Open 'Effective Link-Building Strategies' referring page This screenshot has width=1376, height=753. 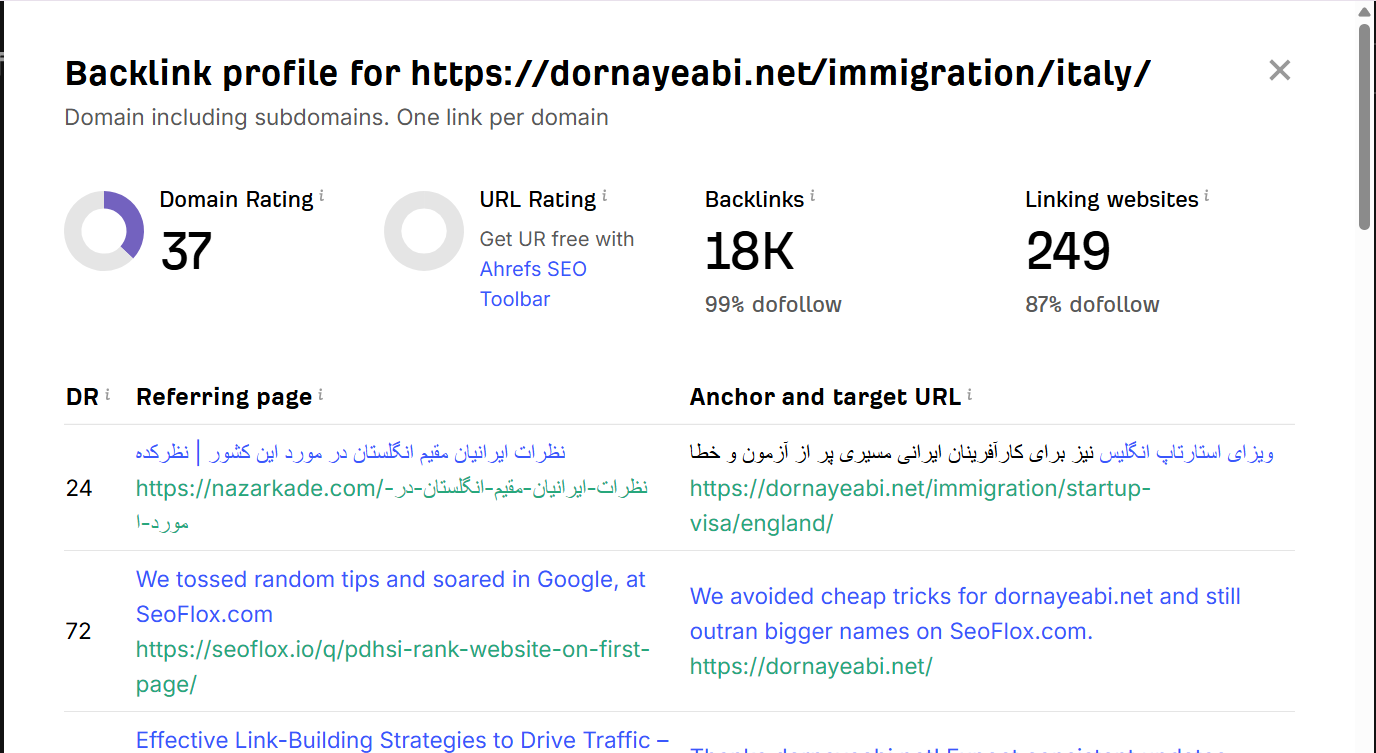click(x=402, y=740)
